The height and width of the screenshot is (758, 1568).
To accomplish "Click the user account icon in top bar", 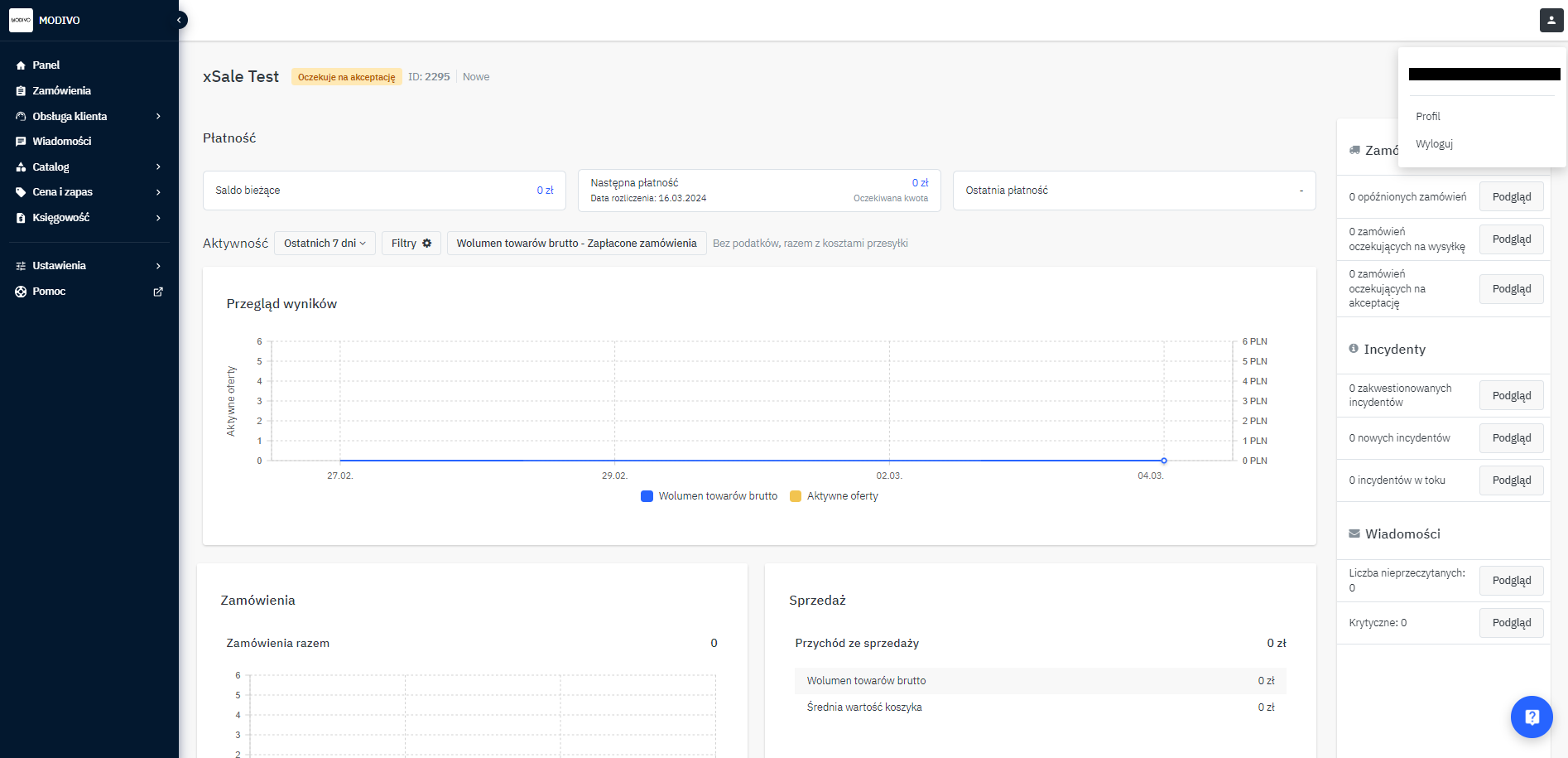I will 1551,20.
